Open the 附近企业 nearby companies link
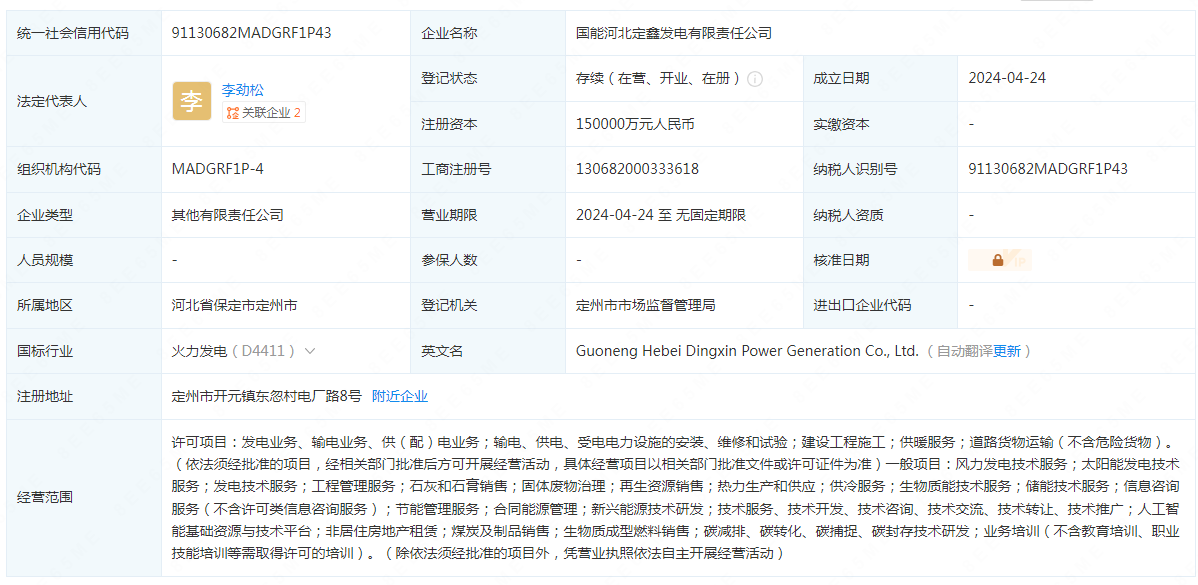This screenshot has width=1198, height=585. (400, 396)
